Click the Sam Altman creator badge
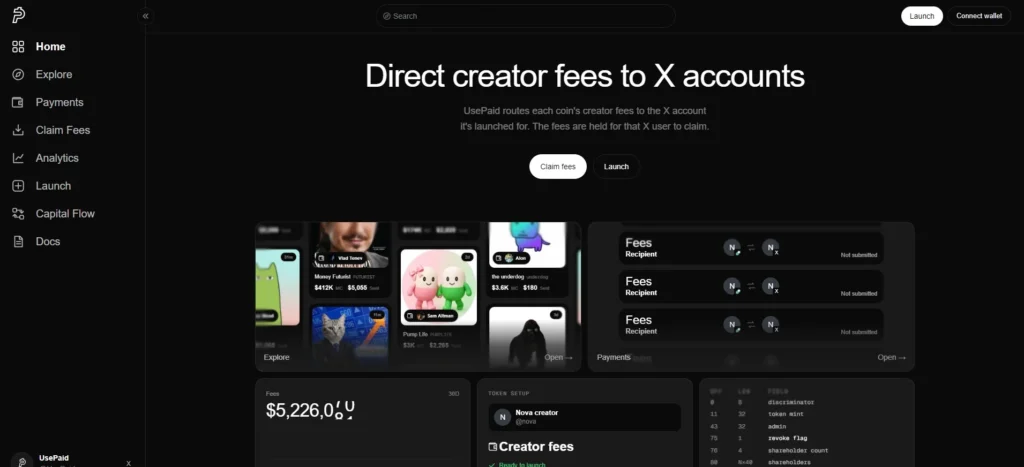1024x467 pixels. 431,315
